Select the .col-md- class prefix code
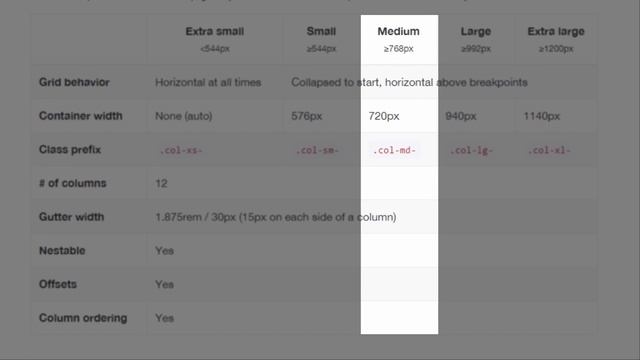This screenshot has height=360, width=640. tap(394, 150)
